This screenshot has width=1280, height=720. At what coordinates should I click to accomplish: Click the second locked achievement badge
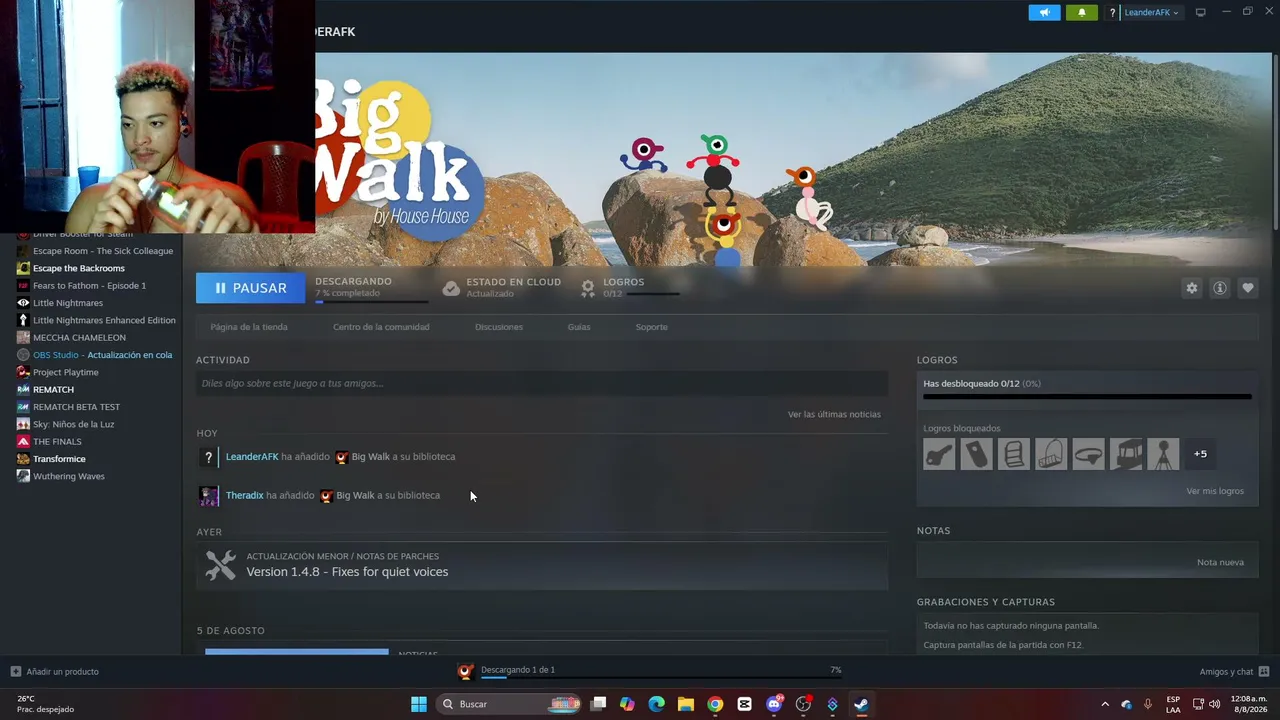pyautogui.click(x=976, y=454)
